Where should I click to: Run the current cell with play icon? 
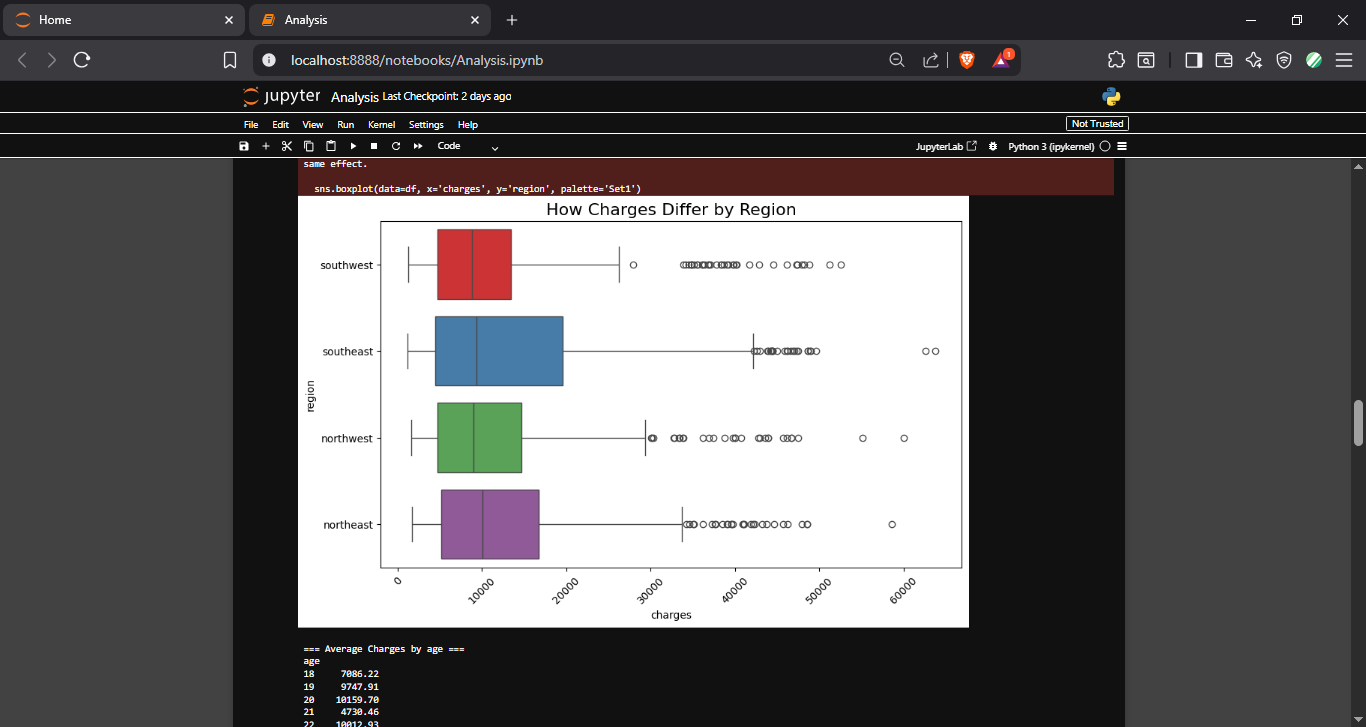tap(353, 146)
